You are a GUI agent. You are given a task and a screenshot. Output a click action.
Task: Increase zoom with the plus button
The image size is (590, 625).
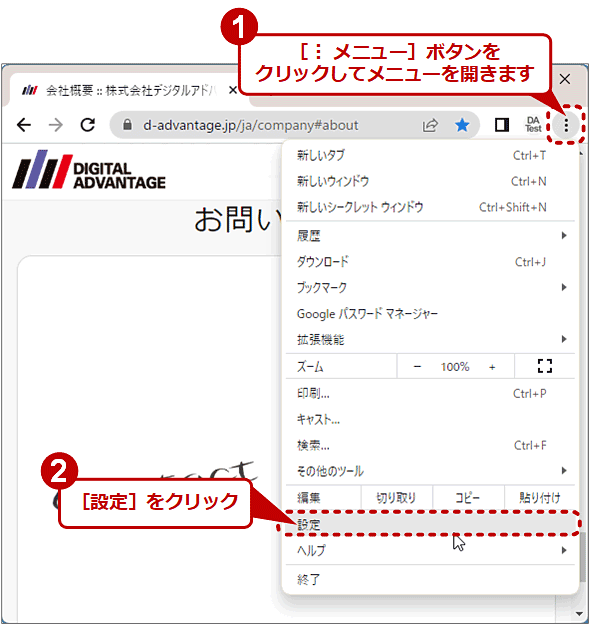point(492,367)
